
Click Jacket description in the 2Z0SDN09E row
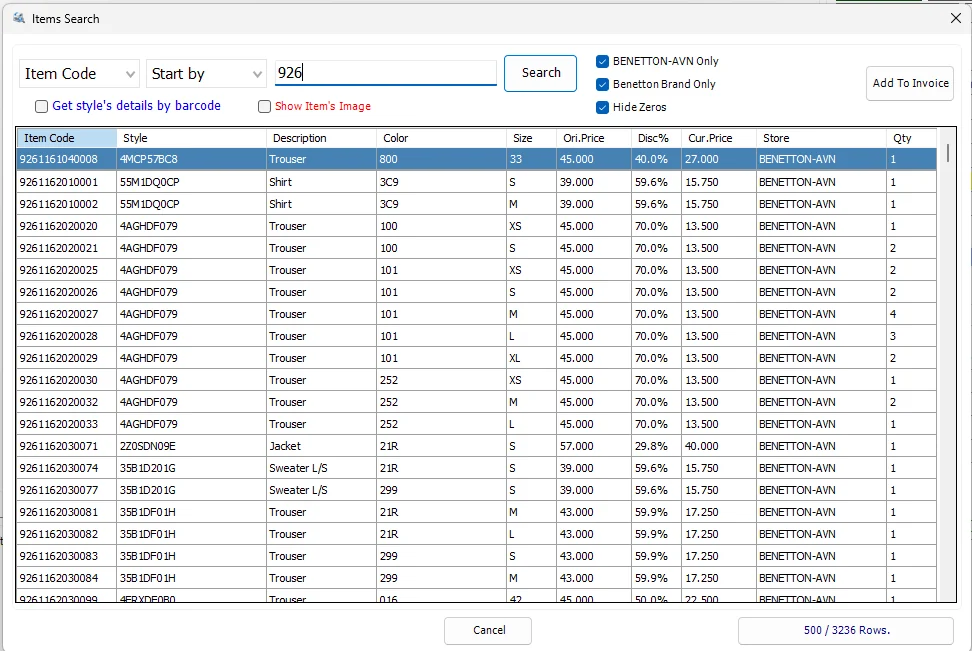[x=321, y=446]
